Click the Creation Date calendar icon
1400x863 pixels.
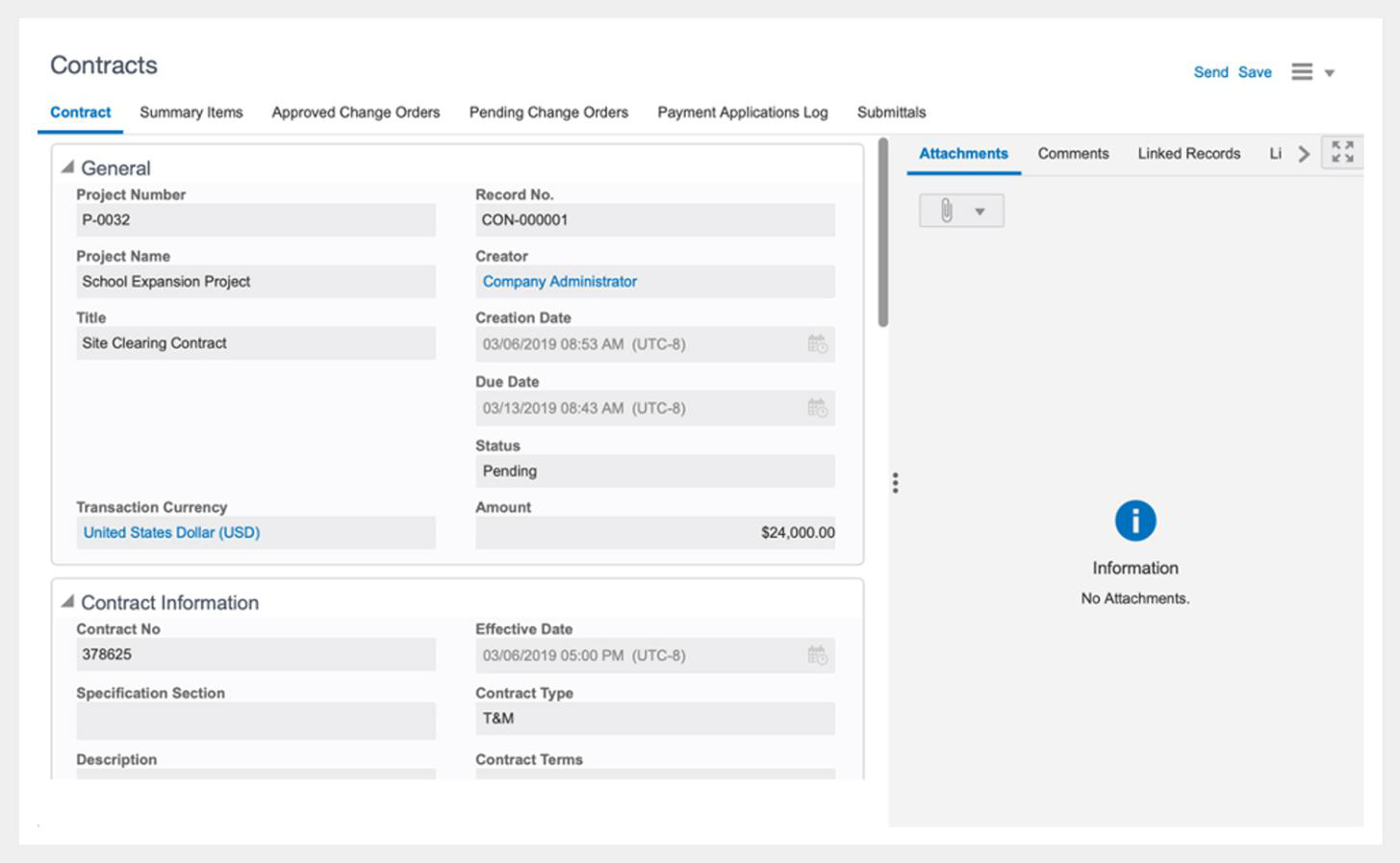tap(817, 344)
